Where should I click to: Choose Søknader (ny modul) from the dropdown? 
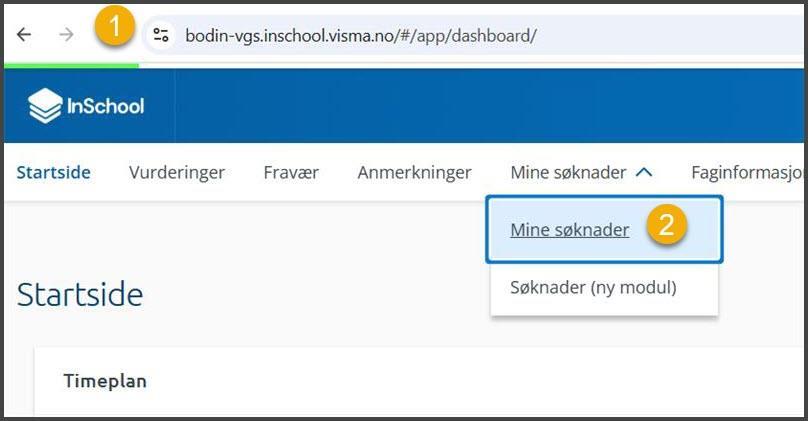pyautogui.click(x=593, y=287)
